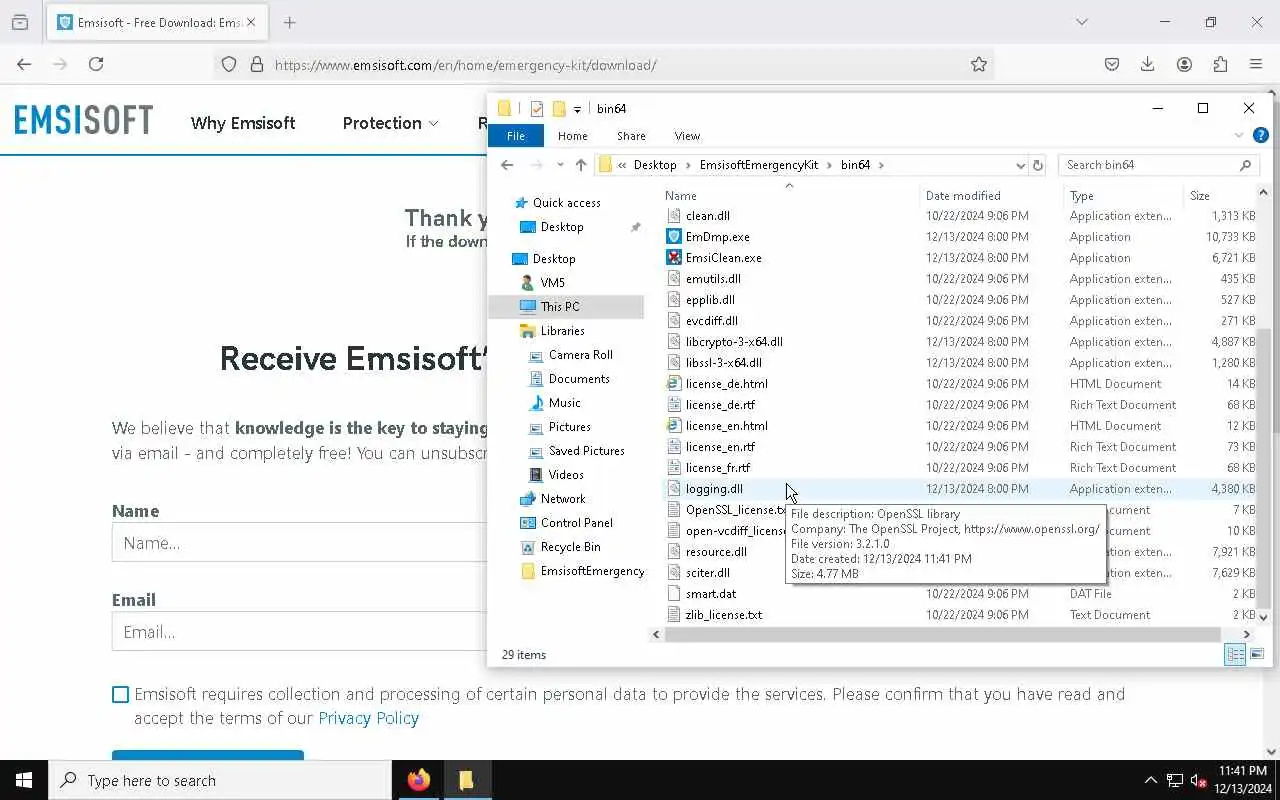Screen dimensions: 1280x800
Task: Open a new Firefox tab
Action: click(x=289, y=22)
